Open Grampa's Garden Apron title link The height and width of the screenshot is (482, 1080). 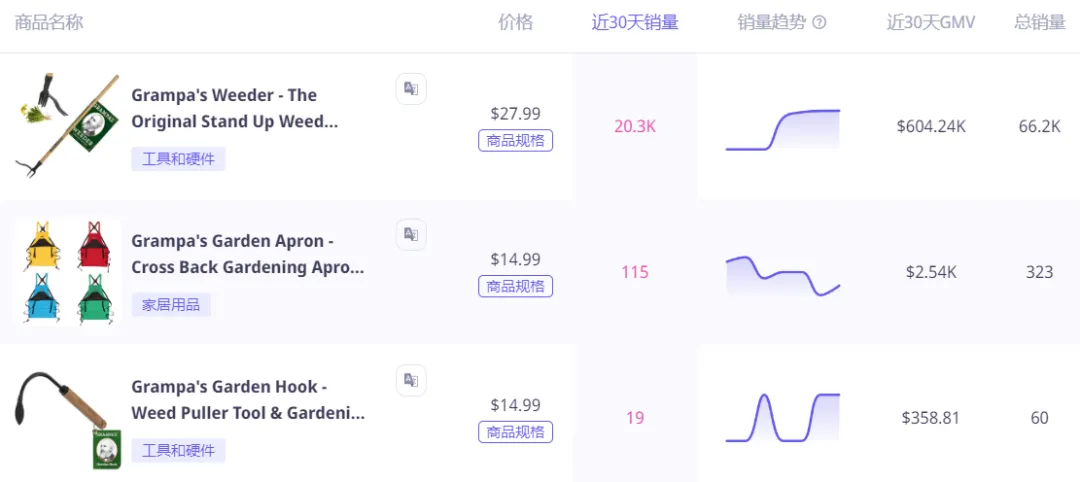[x=248, y=254]
